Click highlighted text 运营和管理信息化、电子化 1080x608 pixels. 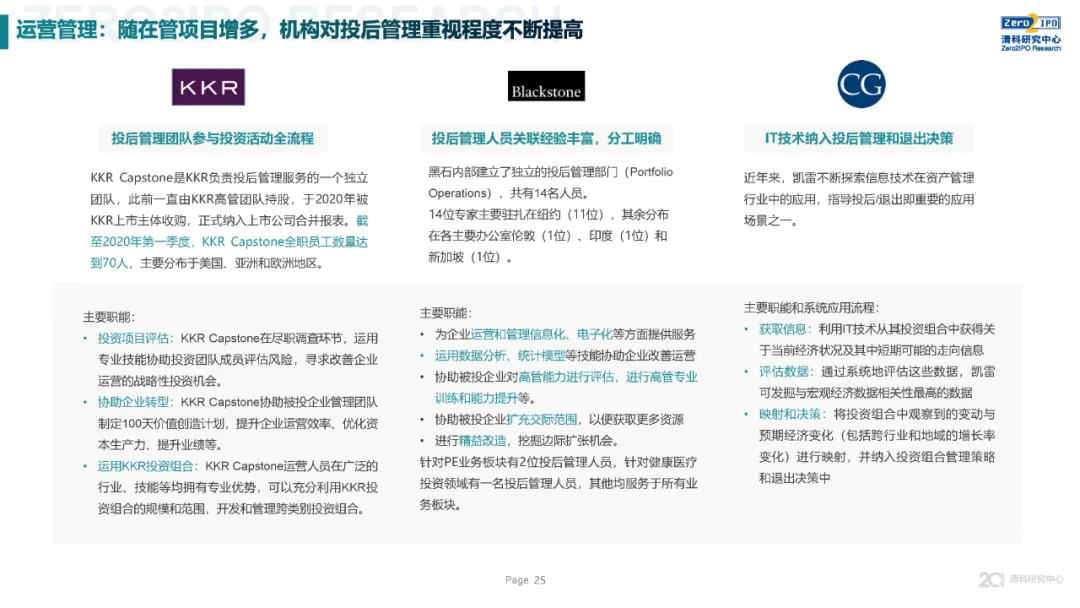pos(541,335)
